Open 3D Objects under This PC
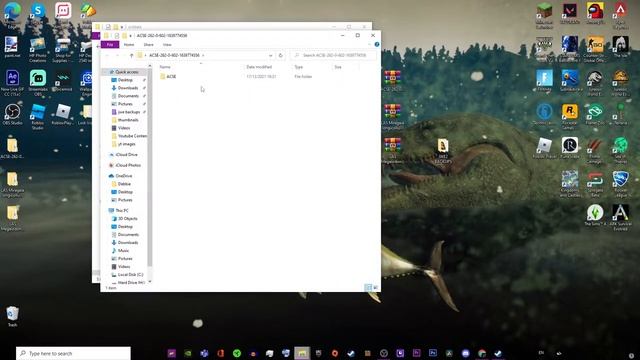This screenshot has height=360, width=640. pos(127,219)
